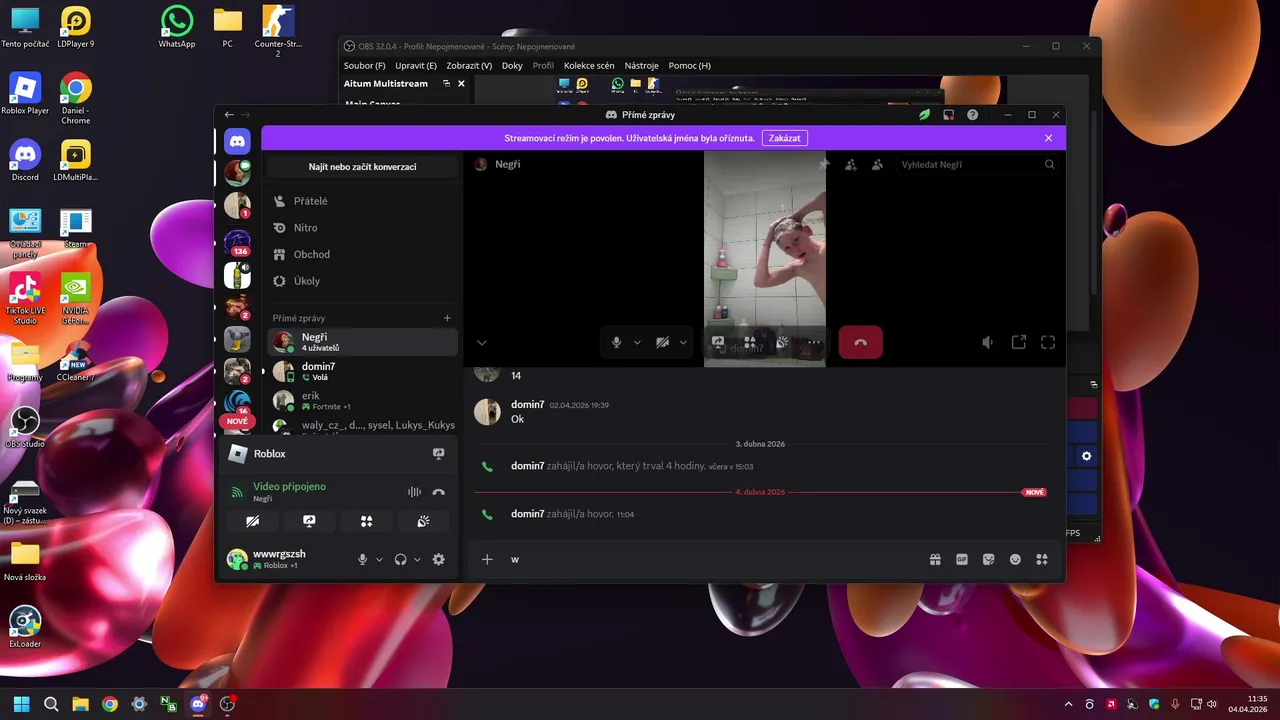Open sticker picker in message bar

coord(989,560)
